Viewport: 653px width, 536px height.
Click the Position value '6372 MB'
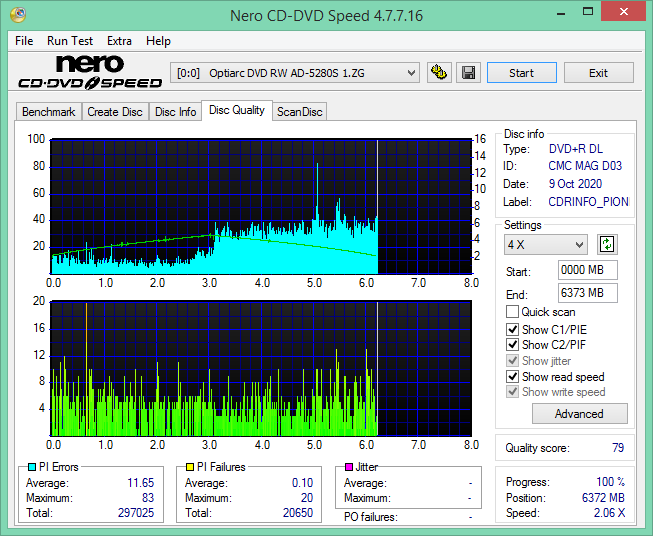point(603,497)
